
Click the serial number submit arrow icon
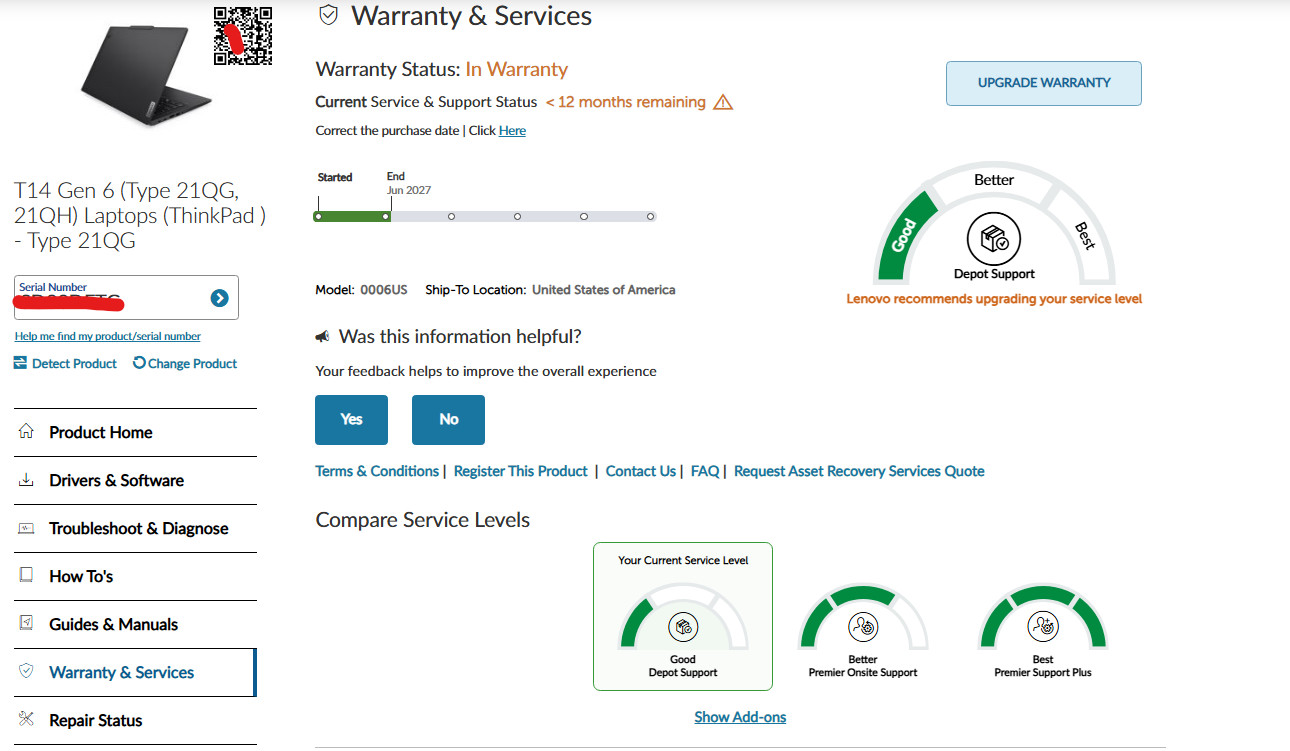coord(220,298)
